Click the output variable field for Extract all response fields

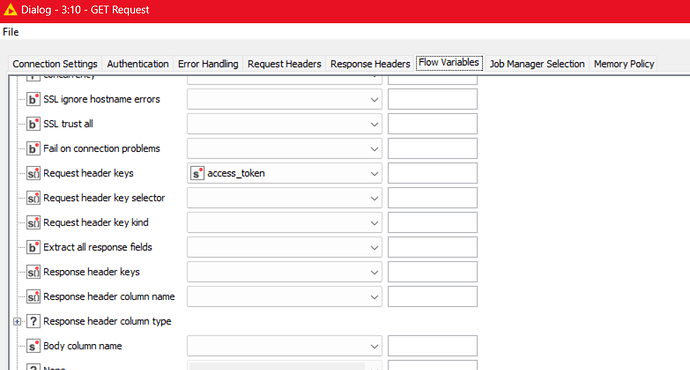point(433,247)
